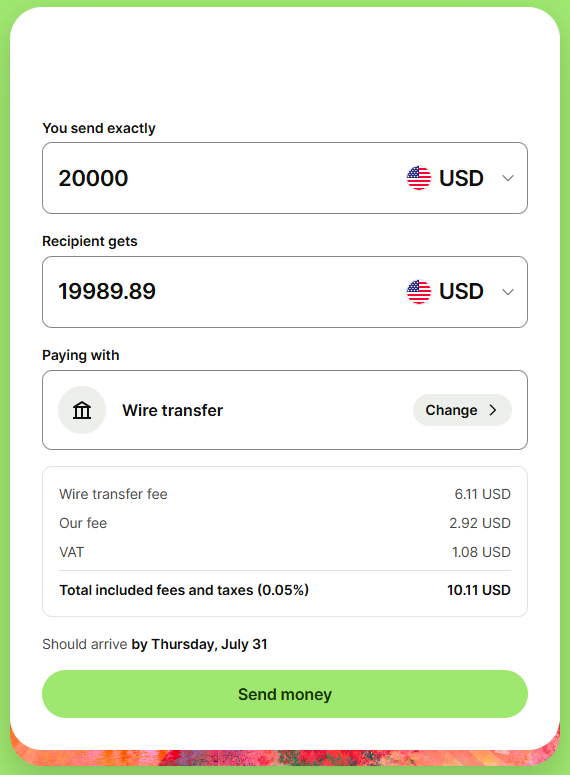Click the US flag in recipient field

coord(419,292)
